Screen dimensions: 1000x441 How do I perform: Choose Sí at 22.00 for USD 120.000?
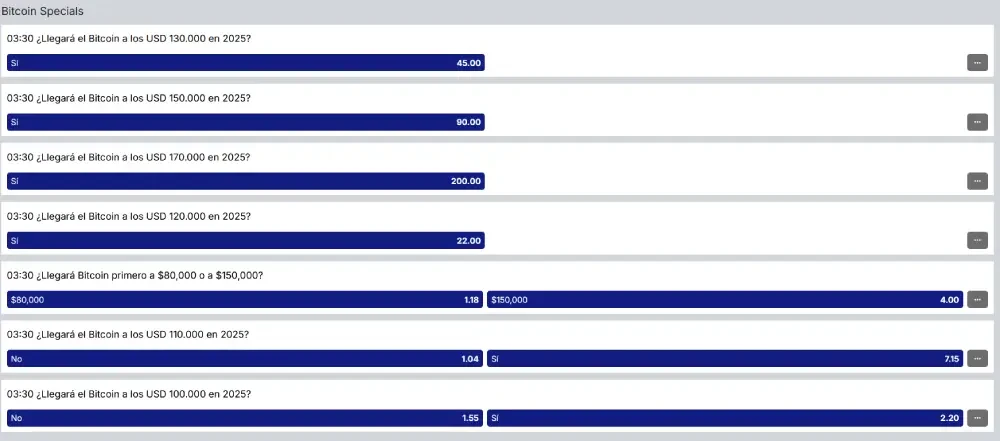(x=245, y=240)
